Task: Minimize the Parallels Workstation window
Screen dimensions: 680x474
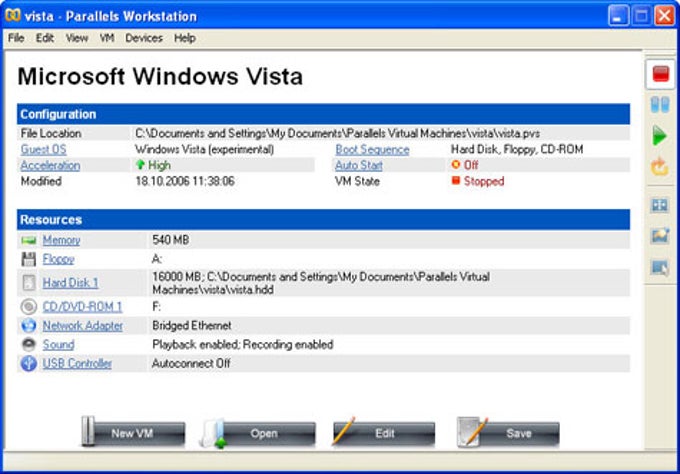Action: [x=618, y=16]
